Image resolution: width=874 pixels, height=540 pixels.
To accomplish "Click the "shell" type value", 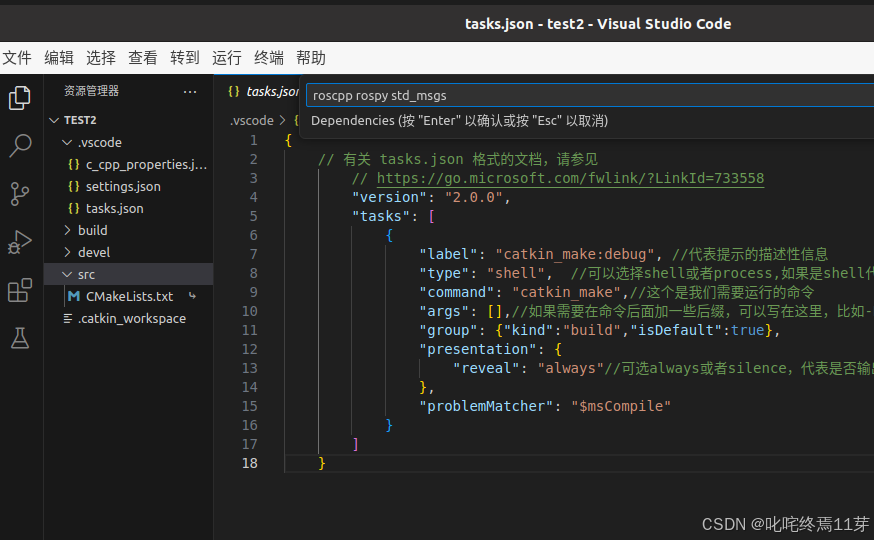I will point(516,273).
